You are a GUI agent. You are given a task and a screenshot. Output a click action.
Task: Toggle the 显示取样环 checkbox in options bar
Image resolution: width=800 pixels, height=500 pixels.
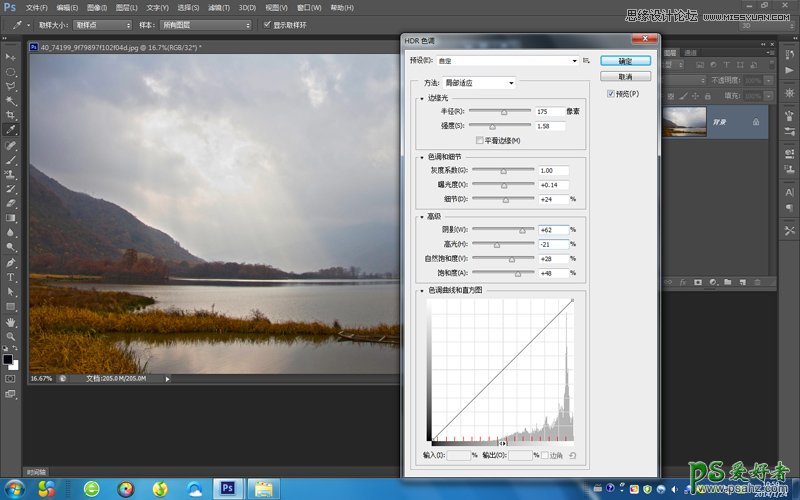click(x=266, y=24)
